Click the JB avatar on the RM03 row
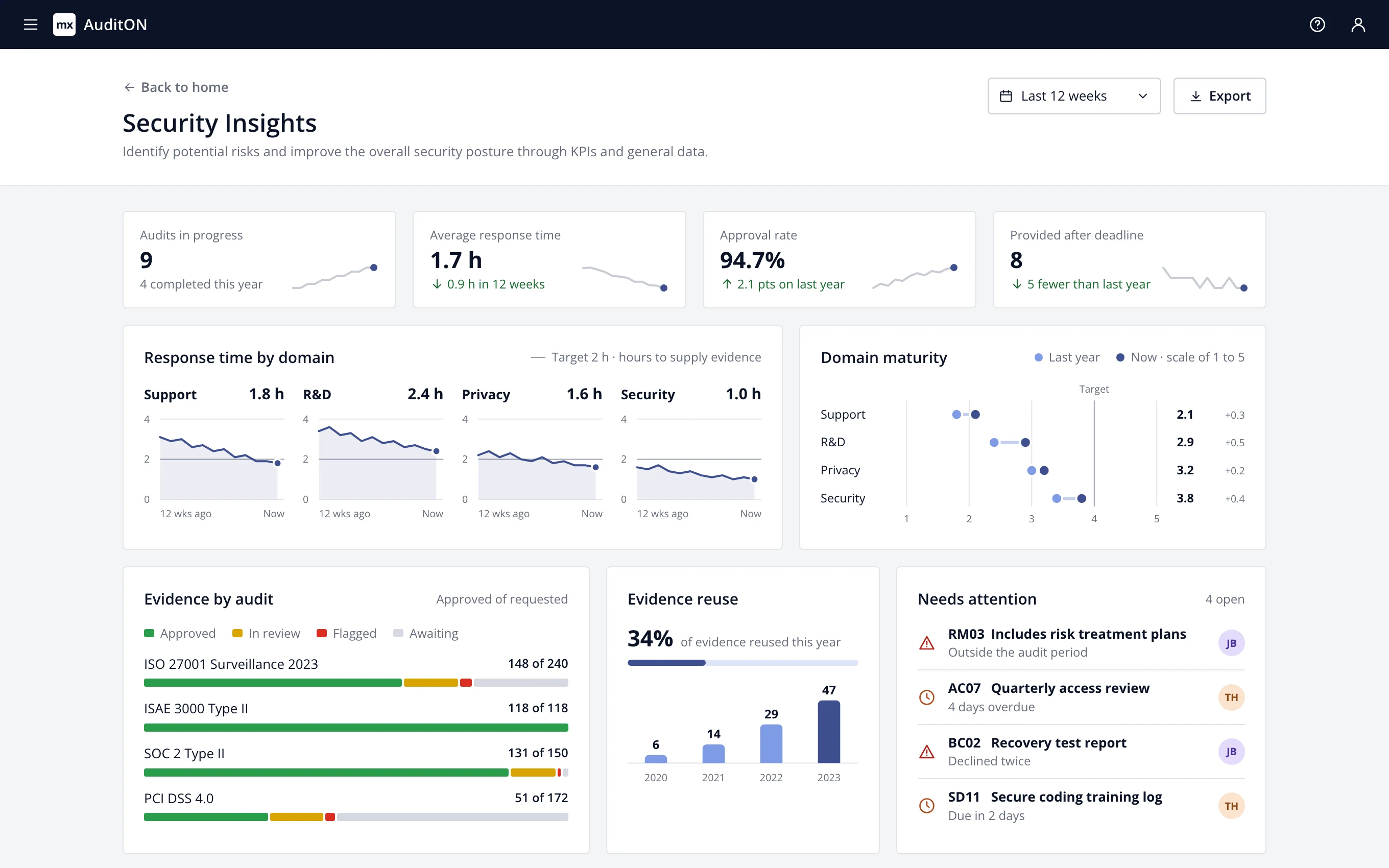 (1231, 643)
